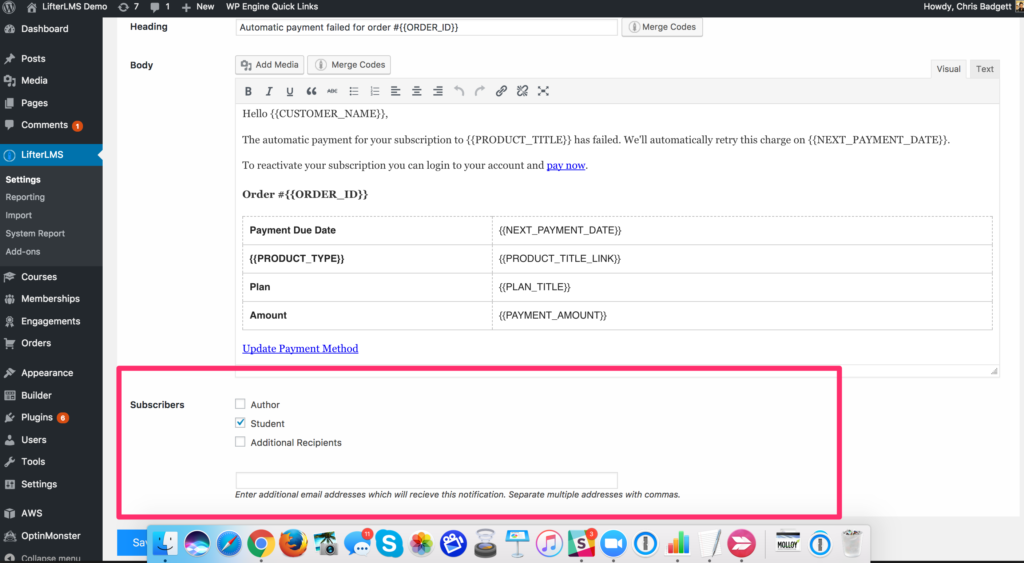This screenshot has width=1024, height=563.
Task: Uncheck the Student subscriber checkbox
Action: pos(240,423)
